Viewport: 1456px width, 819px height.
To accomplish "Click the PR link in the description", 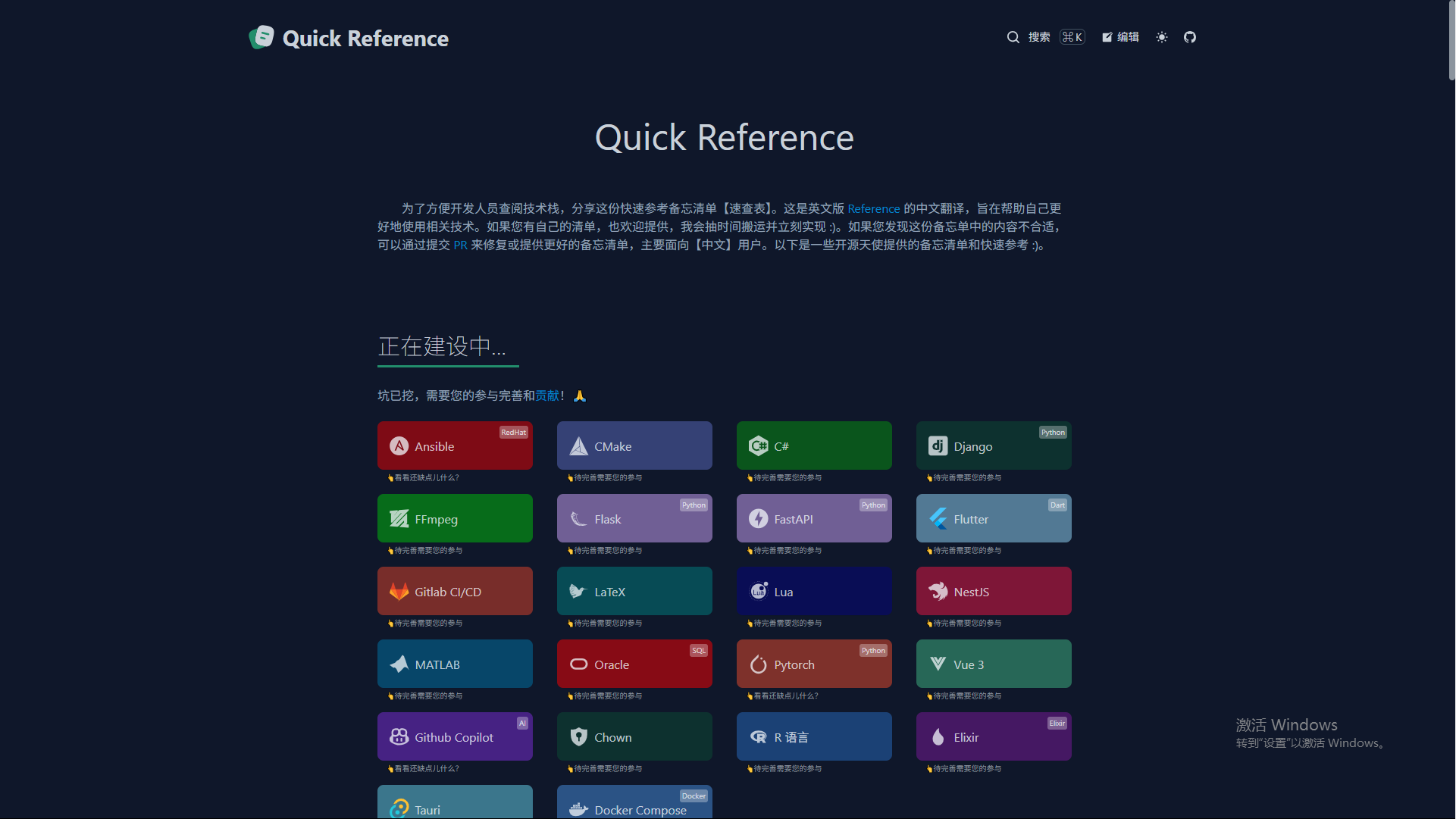I will click(x=460, y=245).
